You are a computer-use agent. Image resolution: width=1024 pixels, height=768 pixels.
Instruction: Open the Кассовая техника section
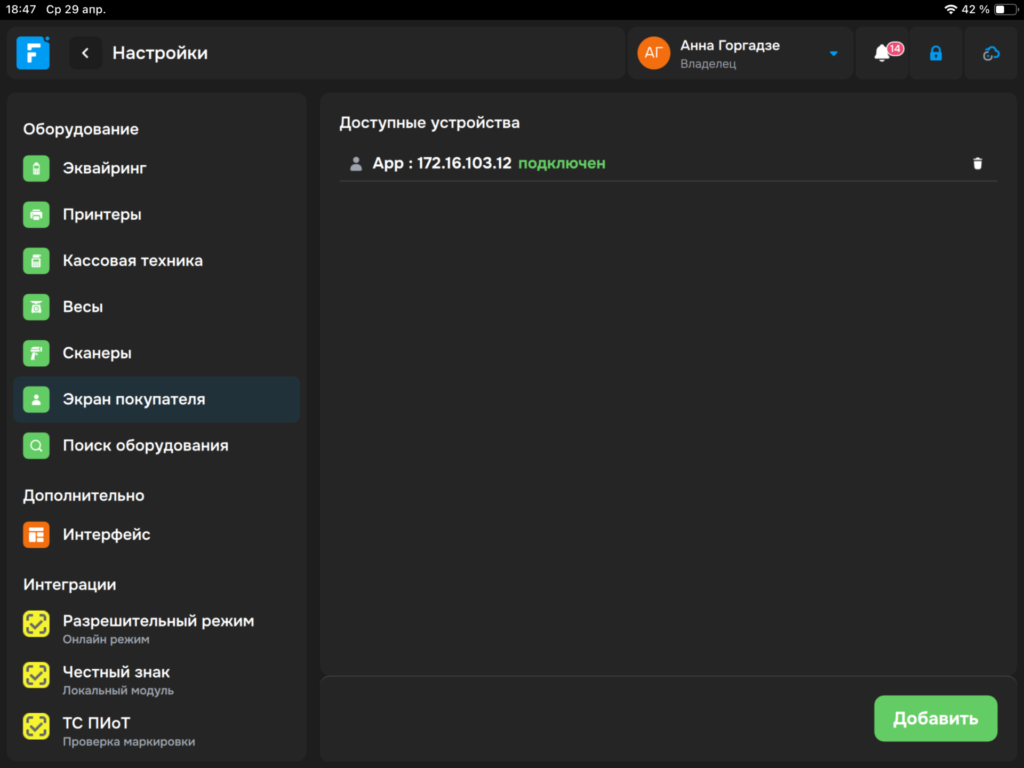pos(157,261)
